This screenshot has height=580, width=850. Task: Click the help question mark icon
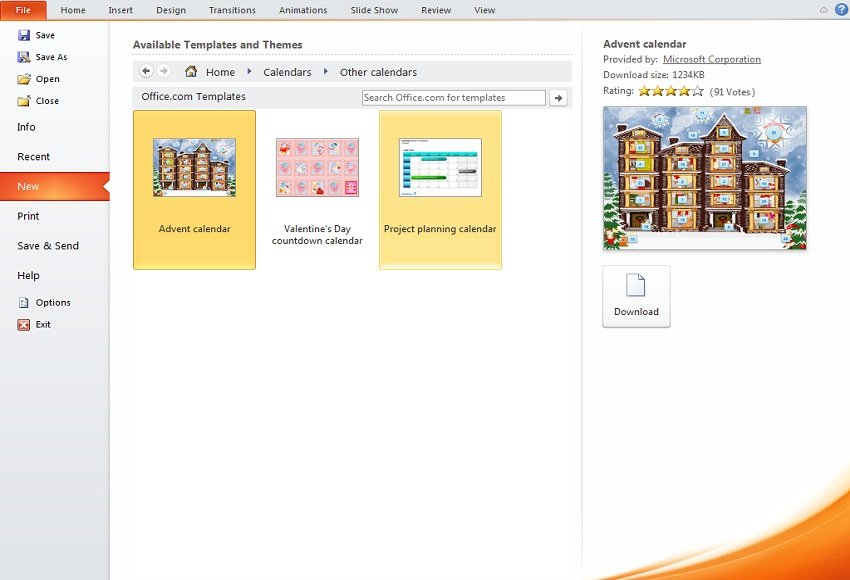[x=840, y=10]
